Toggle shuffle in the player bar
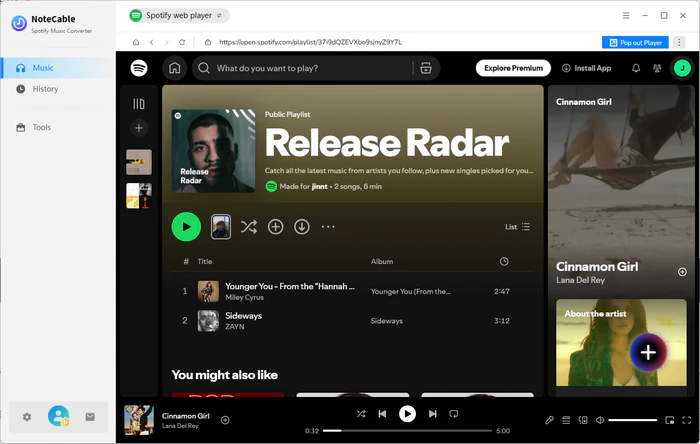Screen dimensions: 700x444 pos(361,414)
